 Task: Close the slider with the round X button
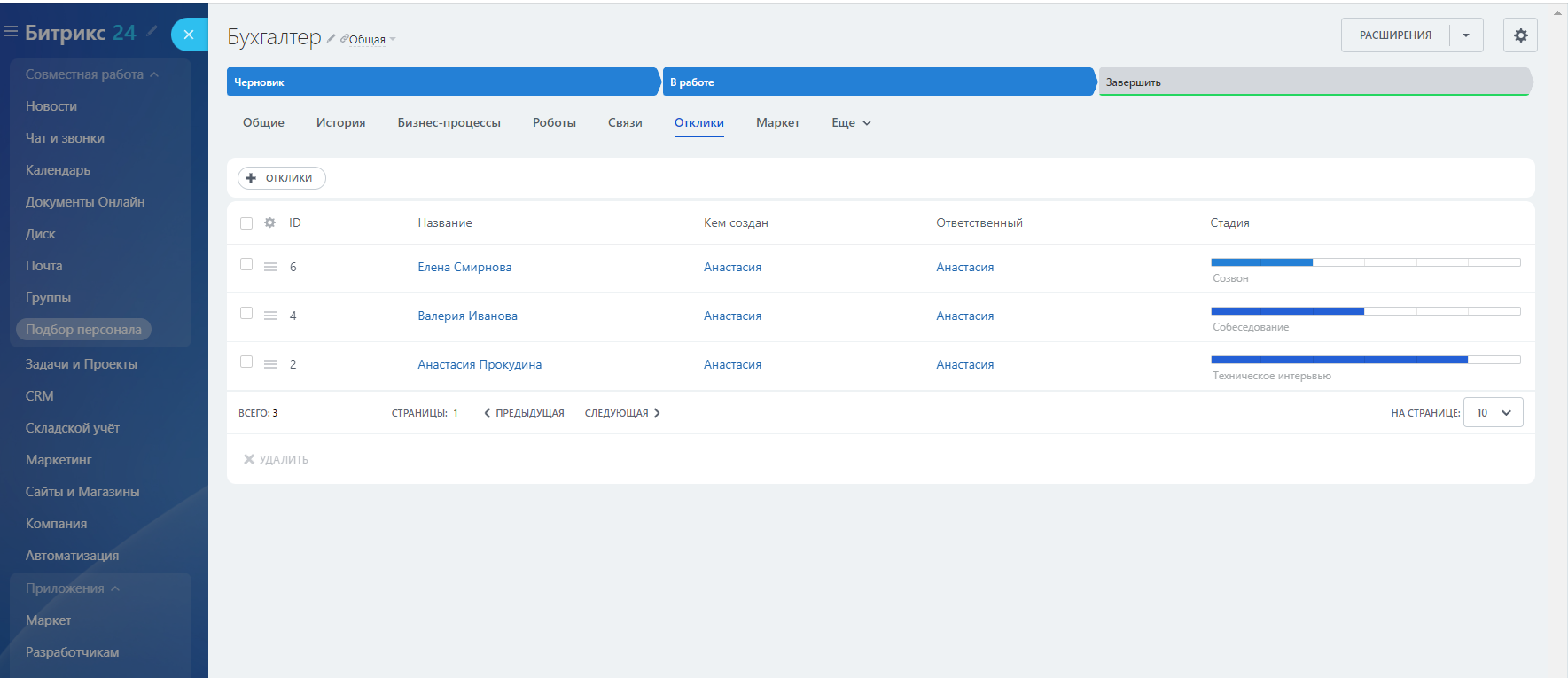pyautogui.click(x=189, y=35)
